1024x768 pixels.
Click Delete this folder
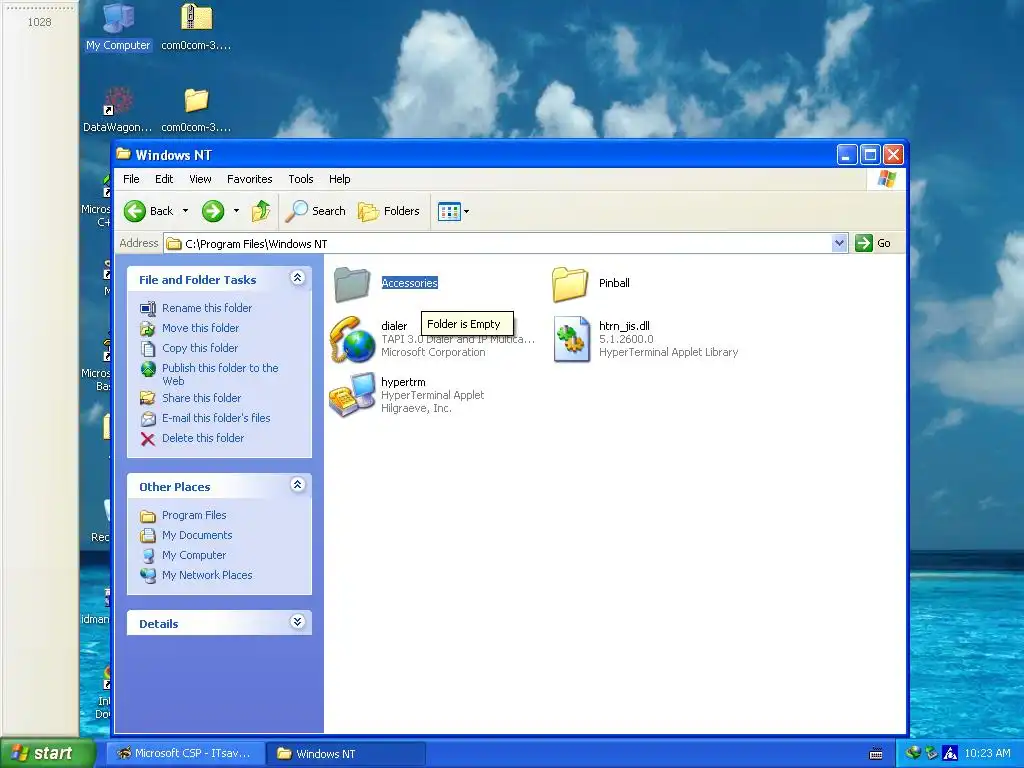pos(202,438)
